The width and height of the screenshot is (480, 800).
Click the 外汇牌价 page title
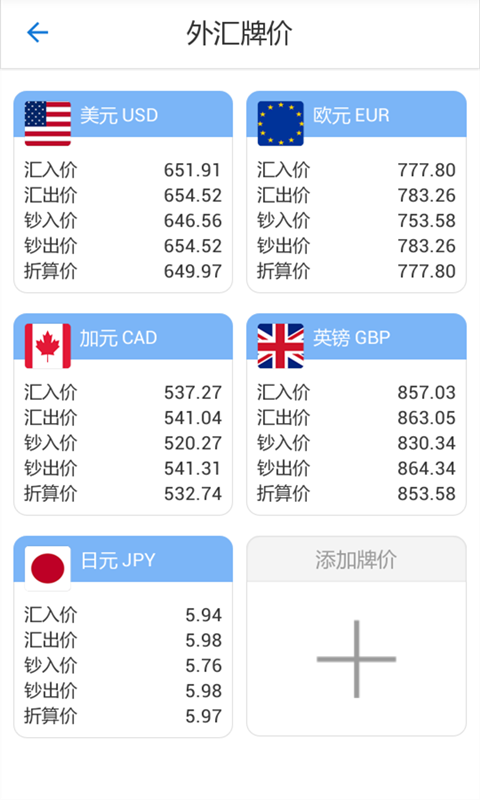tap(239, 33)
